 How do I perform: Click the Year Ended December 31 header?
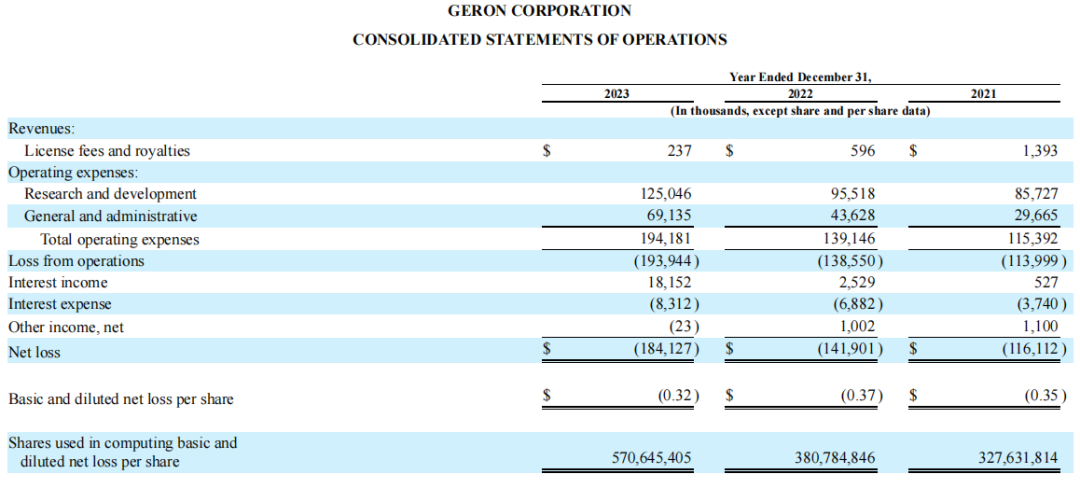pos(800,78)
